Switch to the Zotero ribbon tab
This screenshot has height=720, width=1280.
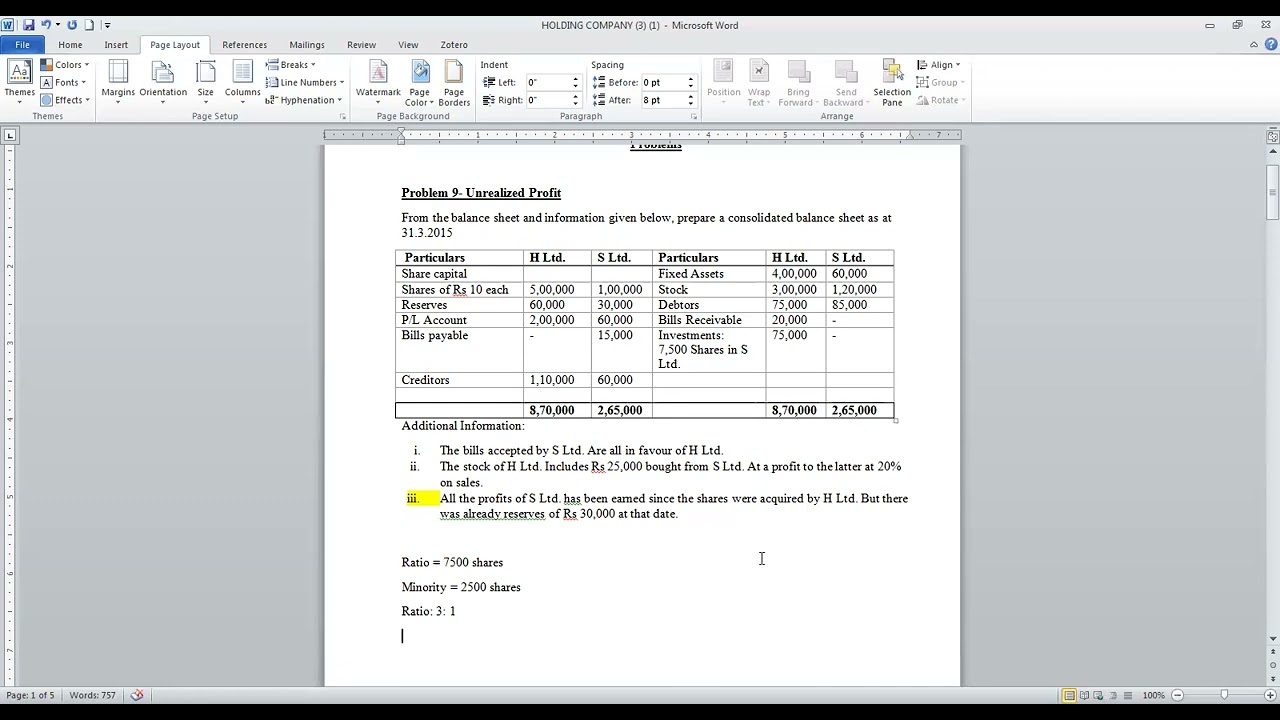(454, 45)
